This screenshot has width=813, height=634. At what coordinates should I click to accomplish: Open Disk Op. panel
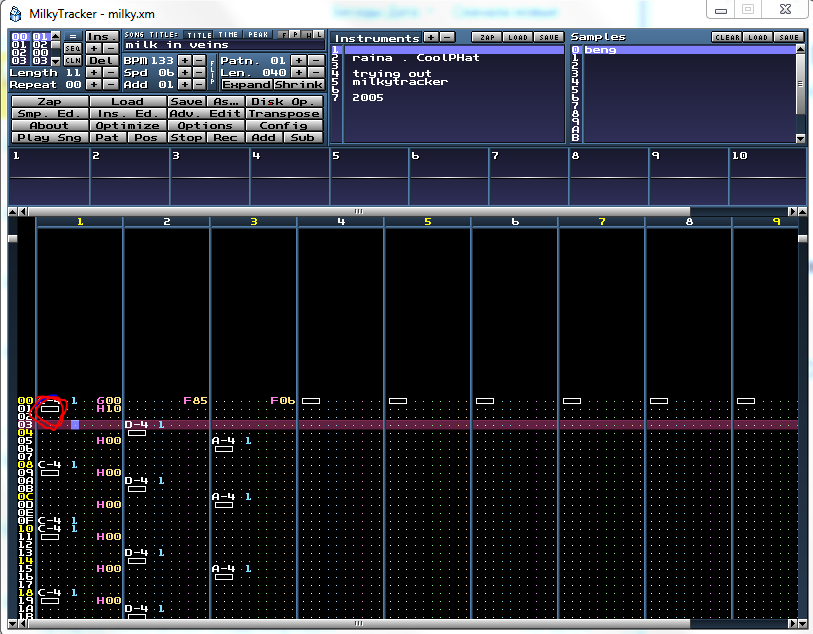point(284,102)
